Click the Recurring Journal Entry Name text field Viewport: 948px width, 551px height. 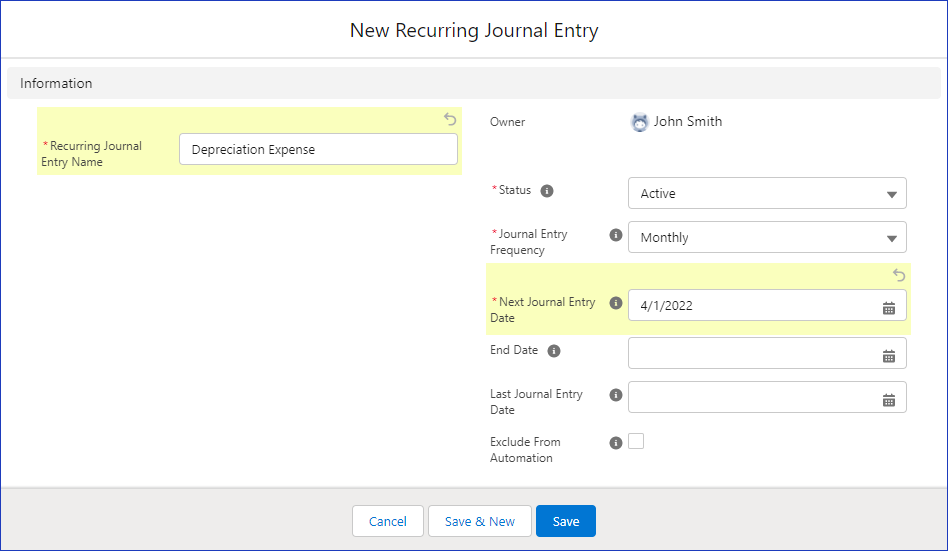tap(318, 149)
